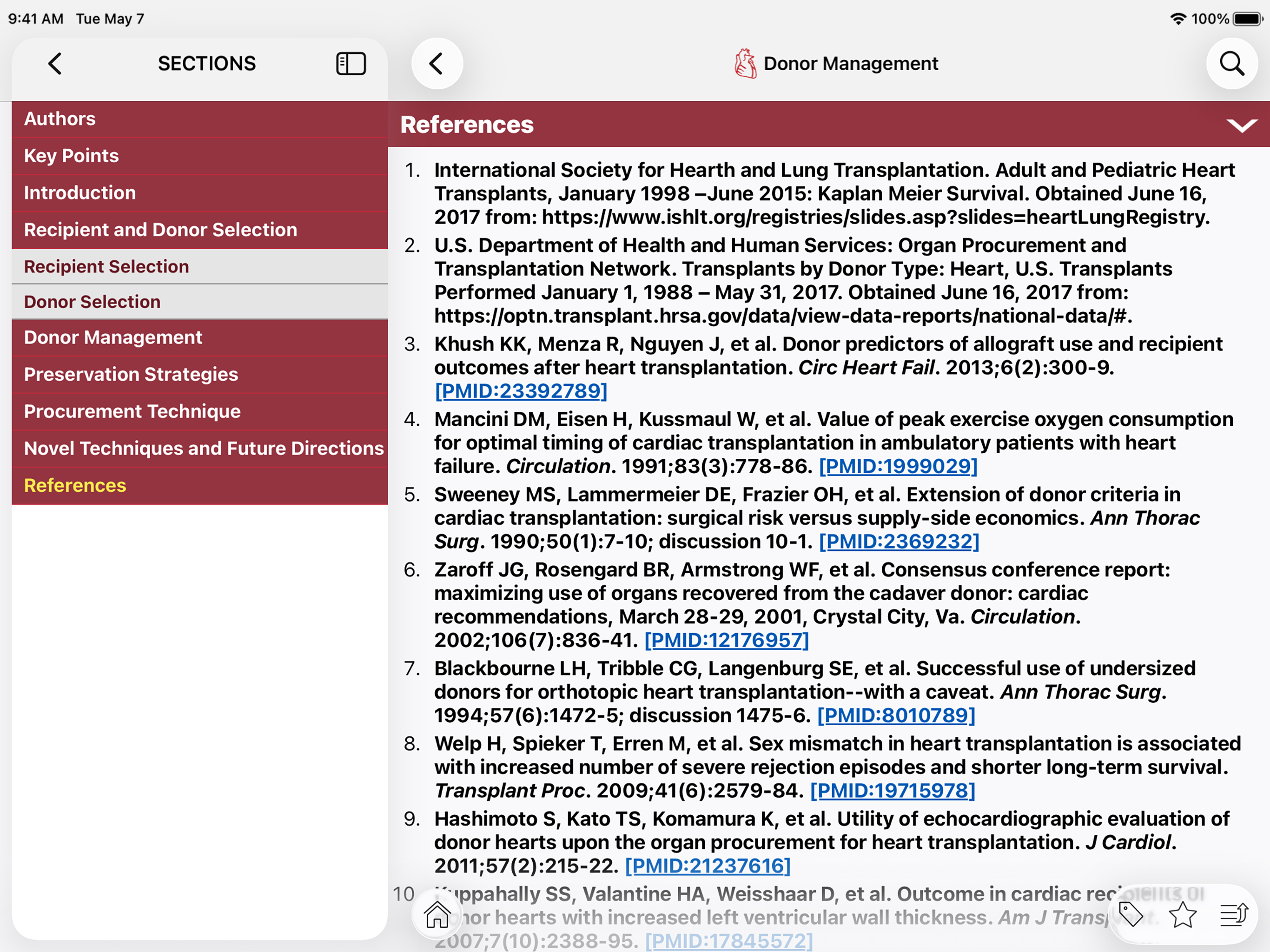Tap the optn.transplant.hrsa.gov URL text
This screenshot has height=952, width=1270.
coord(783,317)
